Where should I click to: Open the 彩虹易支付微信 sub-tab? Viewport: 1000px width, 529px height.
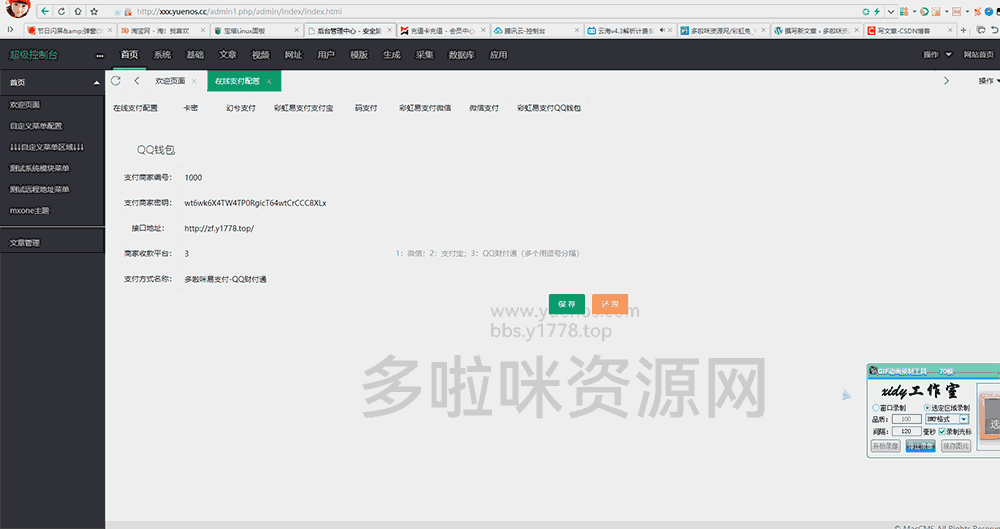point(425,108)
